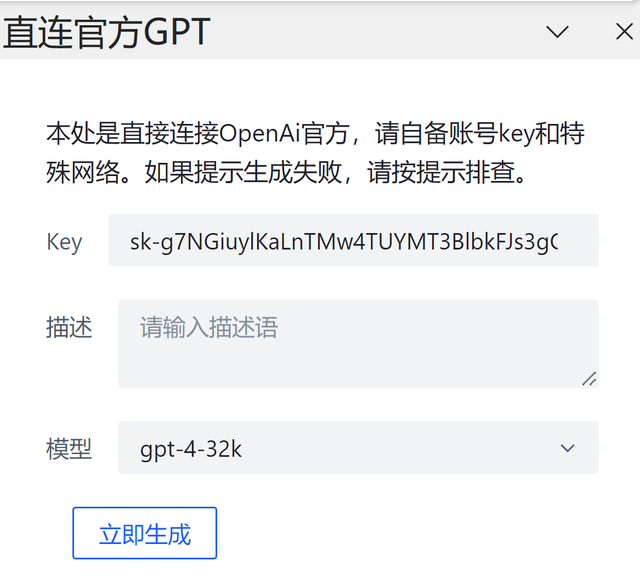640x578 pixels.
Task: Click the 请输入描述语 placeholder text
Action: 209,327
